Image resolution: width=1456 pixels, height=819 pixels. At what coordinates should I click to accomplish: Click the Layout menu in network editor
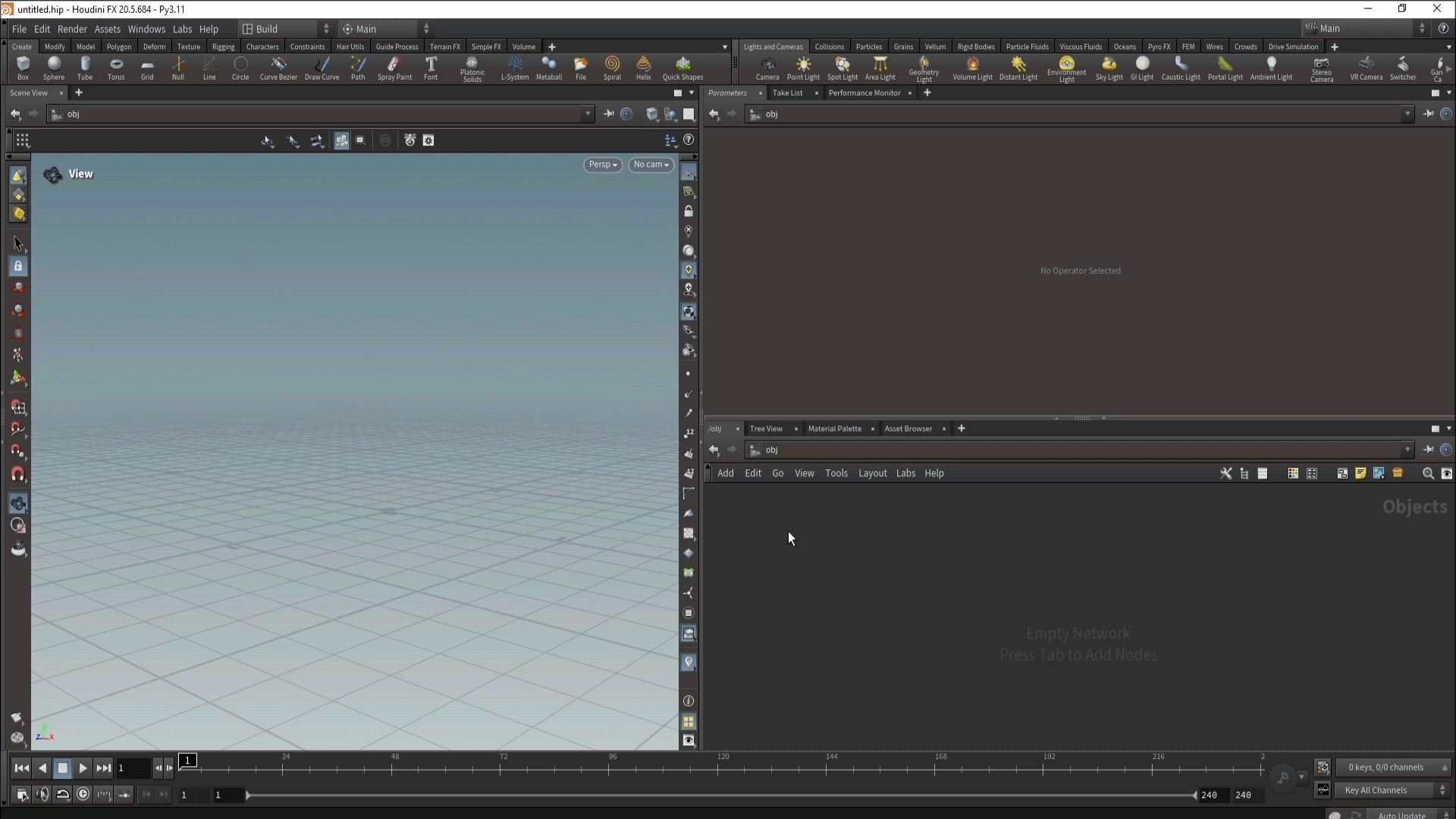coord(872,473)
